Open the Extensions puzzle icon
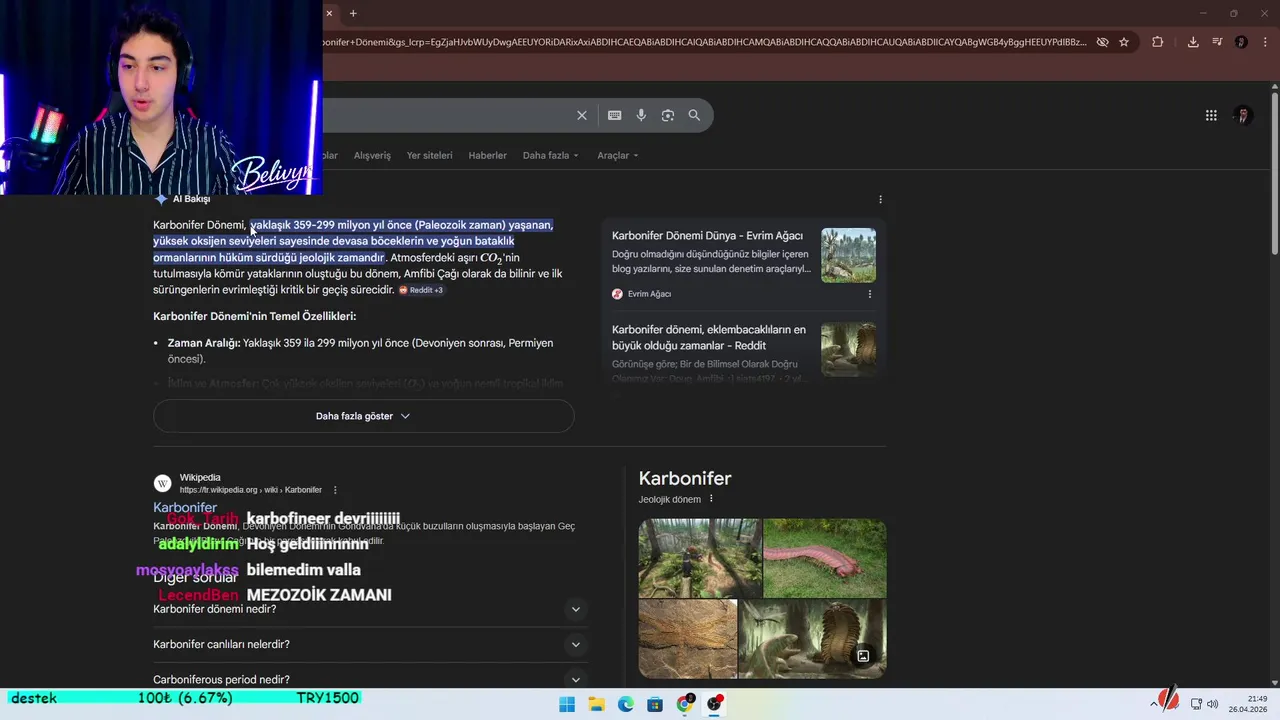Screen dimensions: 1280x720 [1158, 42]
